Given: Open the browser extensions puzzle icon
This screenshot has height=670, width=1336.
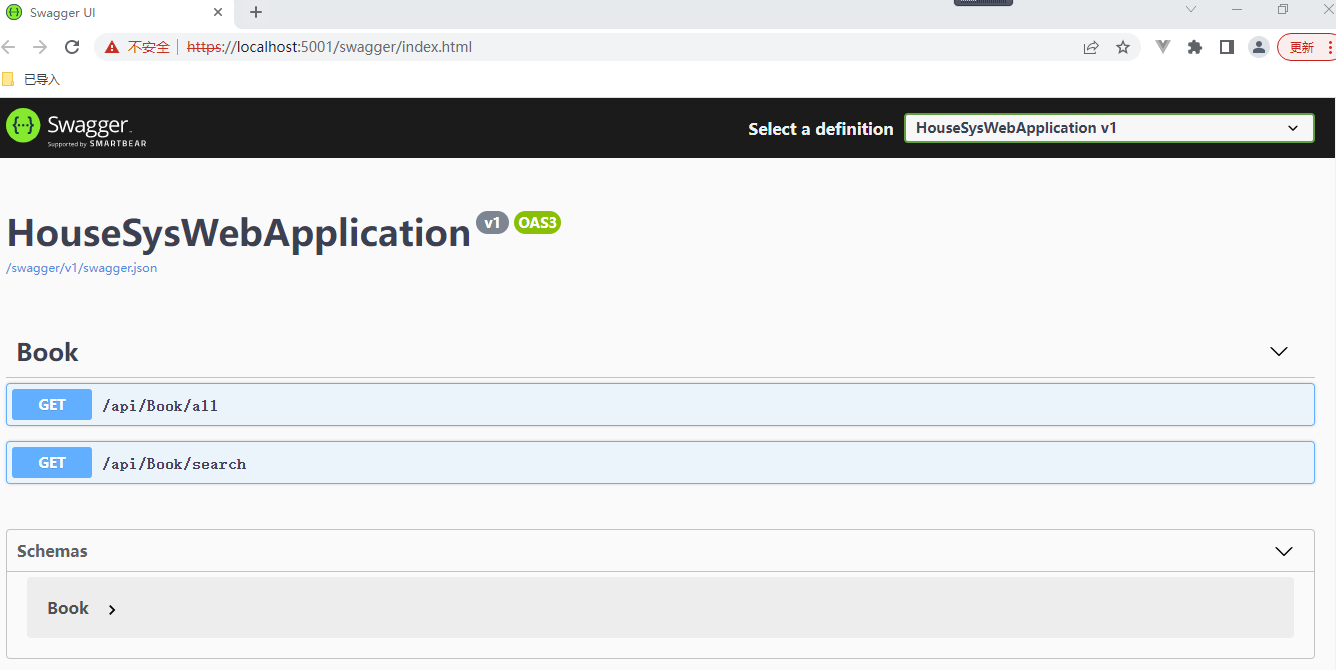Looking at the screenshot, I should [1194, 47].
